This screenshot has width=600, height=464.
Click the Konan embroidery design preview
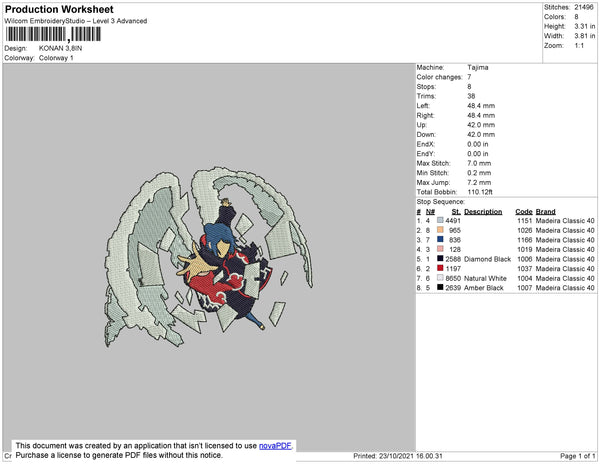209,256
